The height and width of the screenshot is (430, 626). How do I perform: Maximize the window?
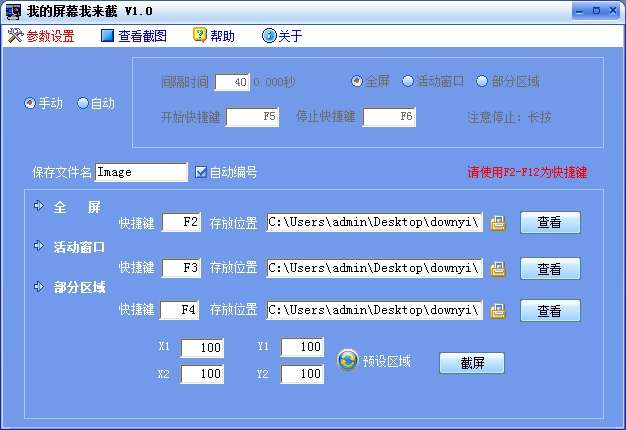[596, 11]
